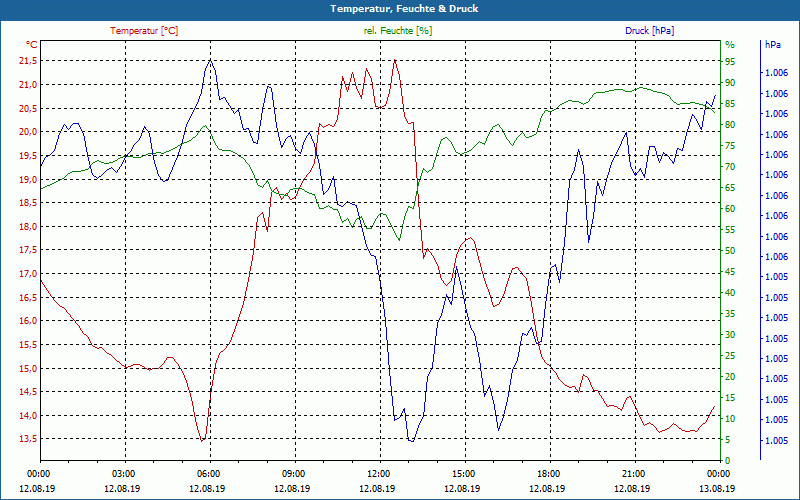This screenshot has width=800, height=500.
Task: Select the blue 'Druck [hPa]' legend label
Action: coord(649,31)
